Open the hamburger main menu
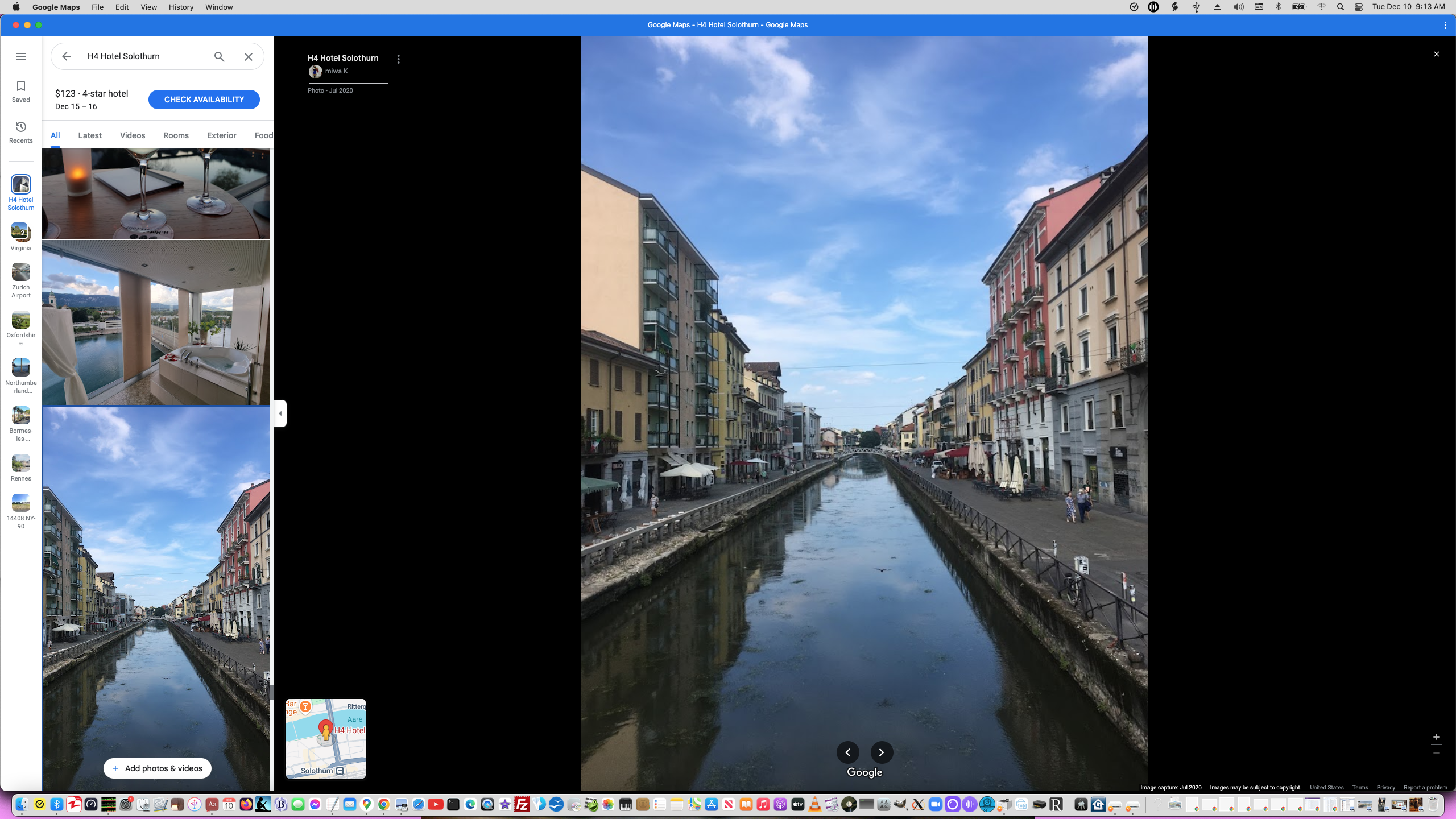The image size is (1456, 819). tap(21, 56)
